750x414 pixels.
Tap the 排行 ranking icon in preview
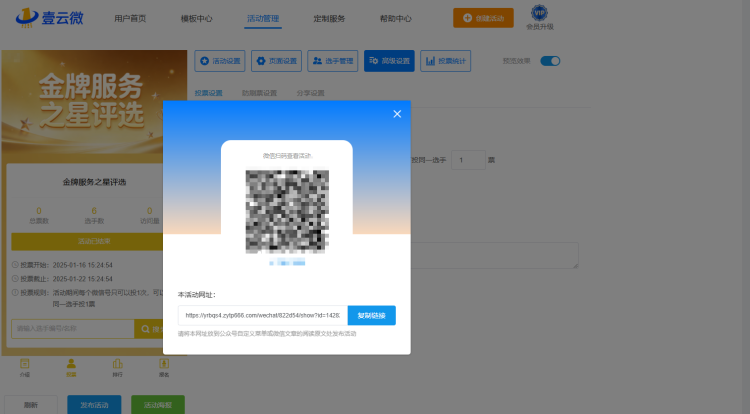pos(118,368)
